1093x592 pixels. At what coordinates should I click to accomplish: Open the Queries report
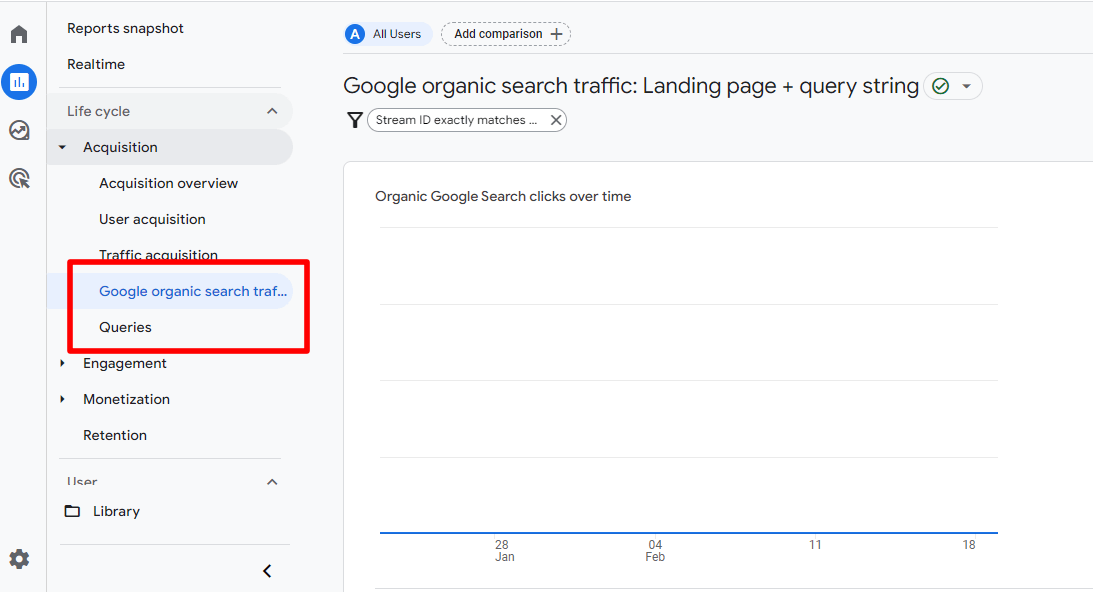coord(125,326)
